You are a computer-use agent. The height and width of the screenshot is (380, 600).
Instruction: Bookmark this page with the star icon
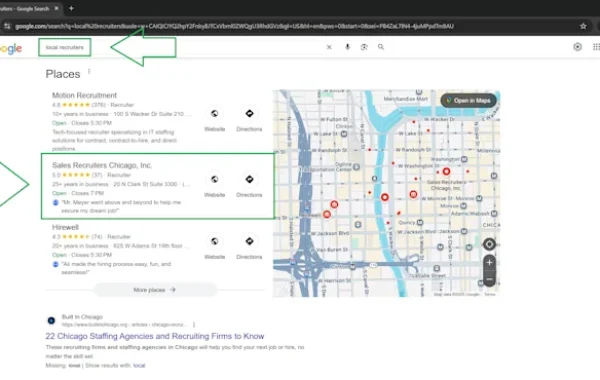pos(583,26)
